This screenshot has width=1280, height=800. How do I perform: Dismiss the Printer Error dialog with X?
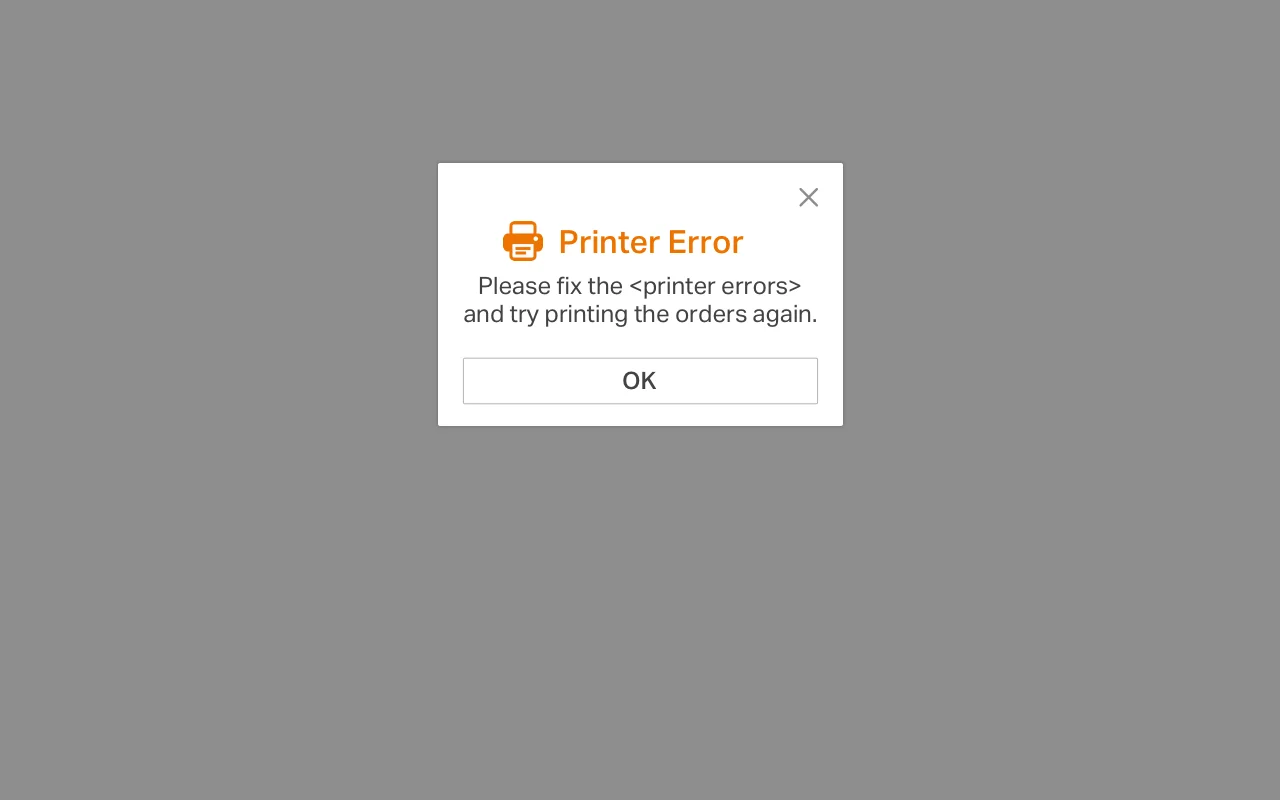tap(808, 197)
